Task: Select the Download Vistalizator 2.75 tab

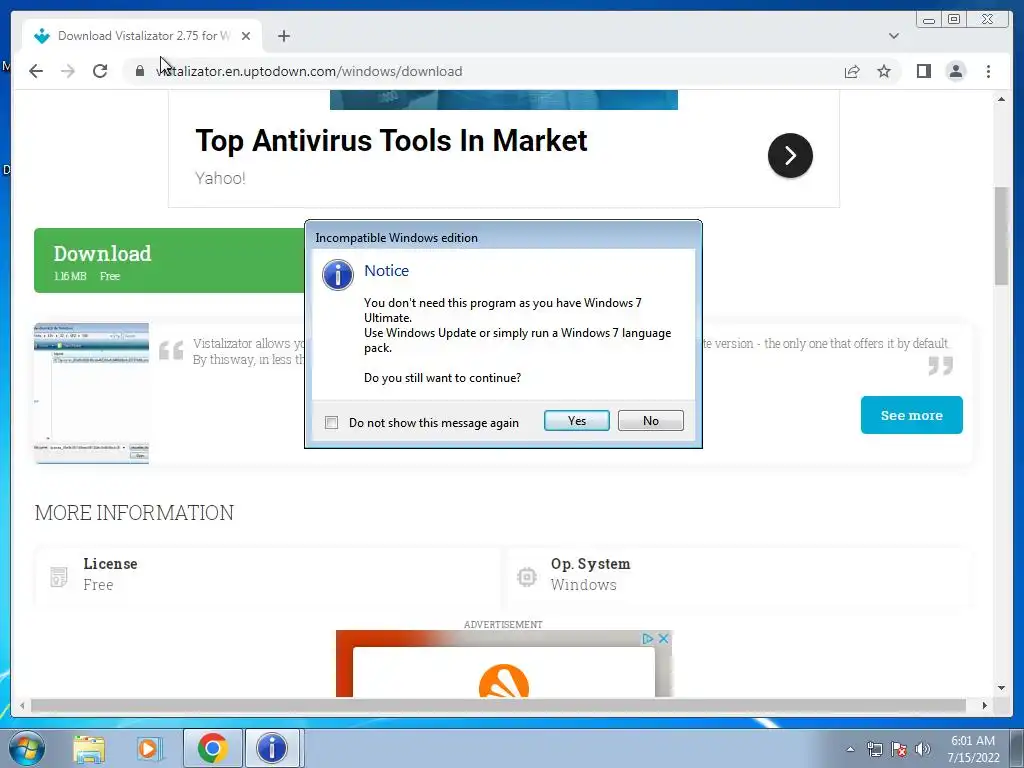Action: (x=142, y=36)
